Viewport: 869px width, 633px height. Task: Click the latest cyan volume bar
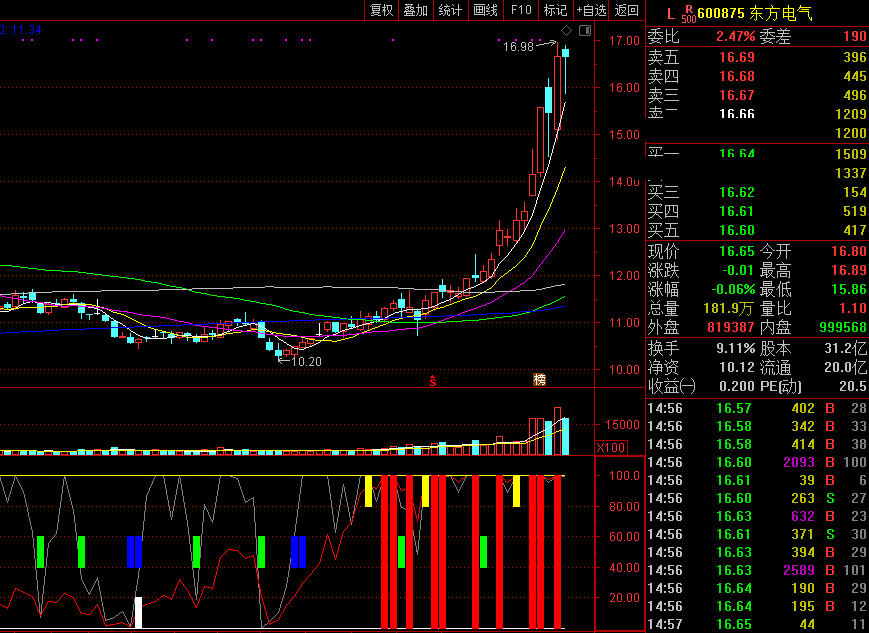566,437
